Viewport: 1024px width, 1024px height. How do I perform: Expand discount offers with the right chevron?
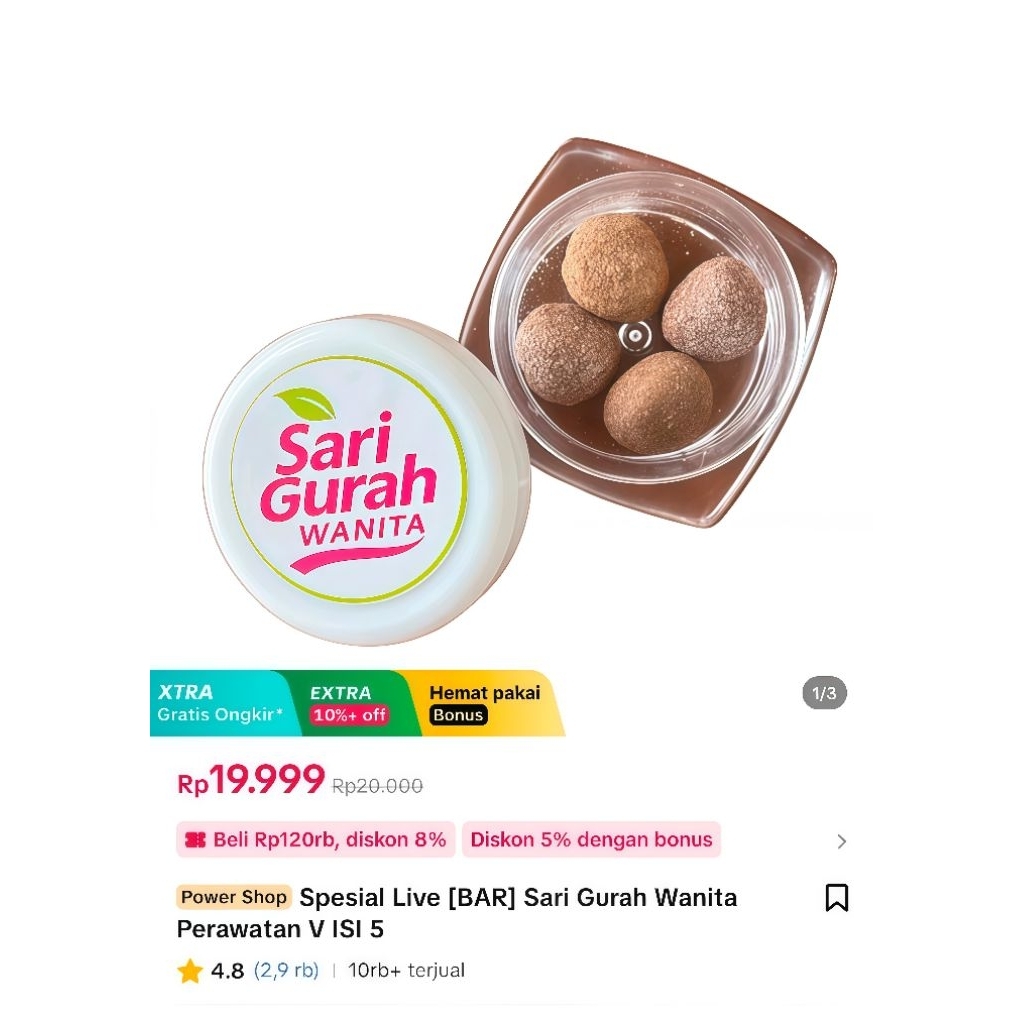[842, 841]
